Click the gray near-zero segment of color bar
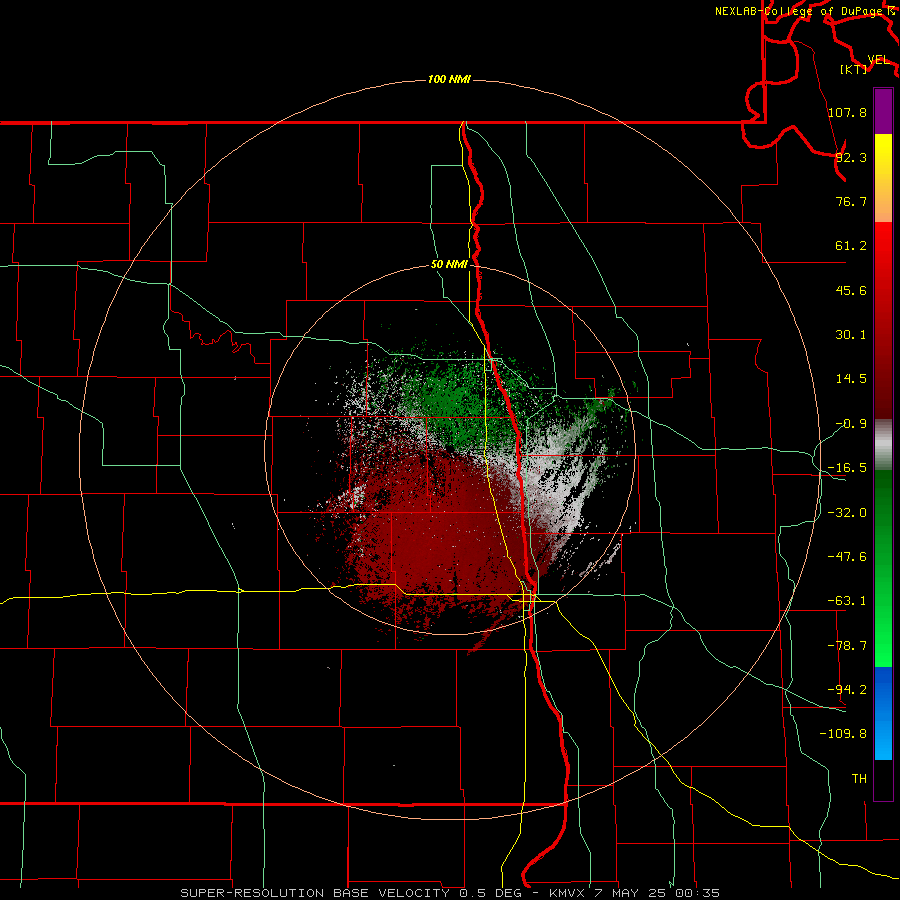The image size is (900, 900). pos(883,445)
